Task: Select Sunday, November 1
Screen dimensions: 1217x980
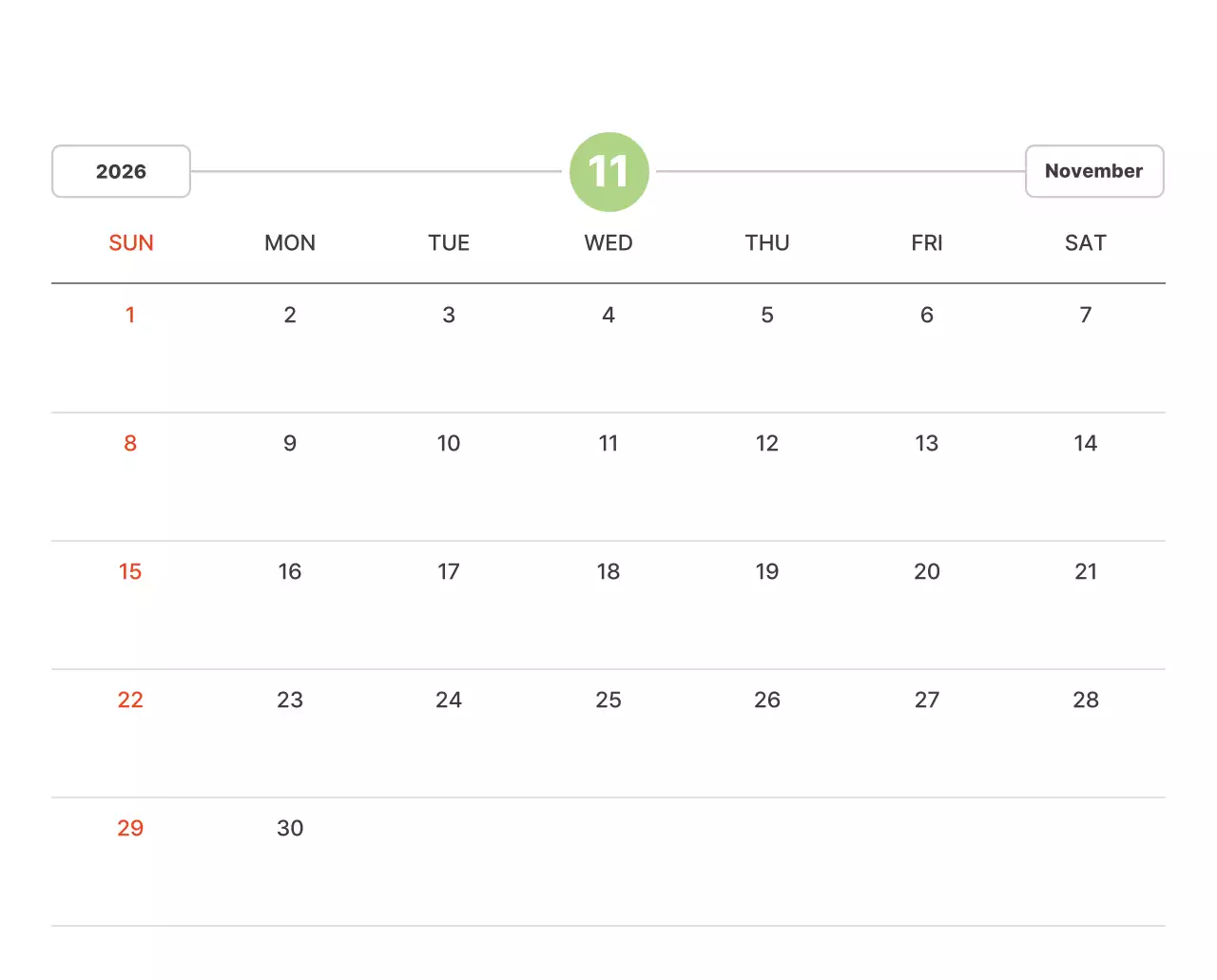Action: point(130,315)
